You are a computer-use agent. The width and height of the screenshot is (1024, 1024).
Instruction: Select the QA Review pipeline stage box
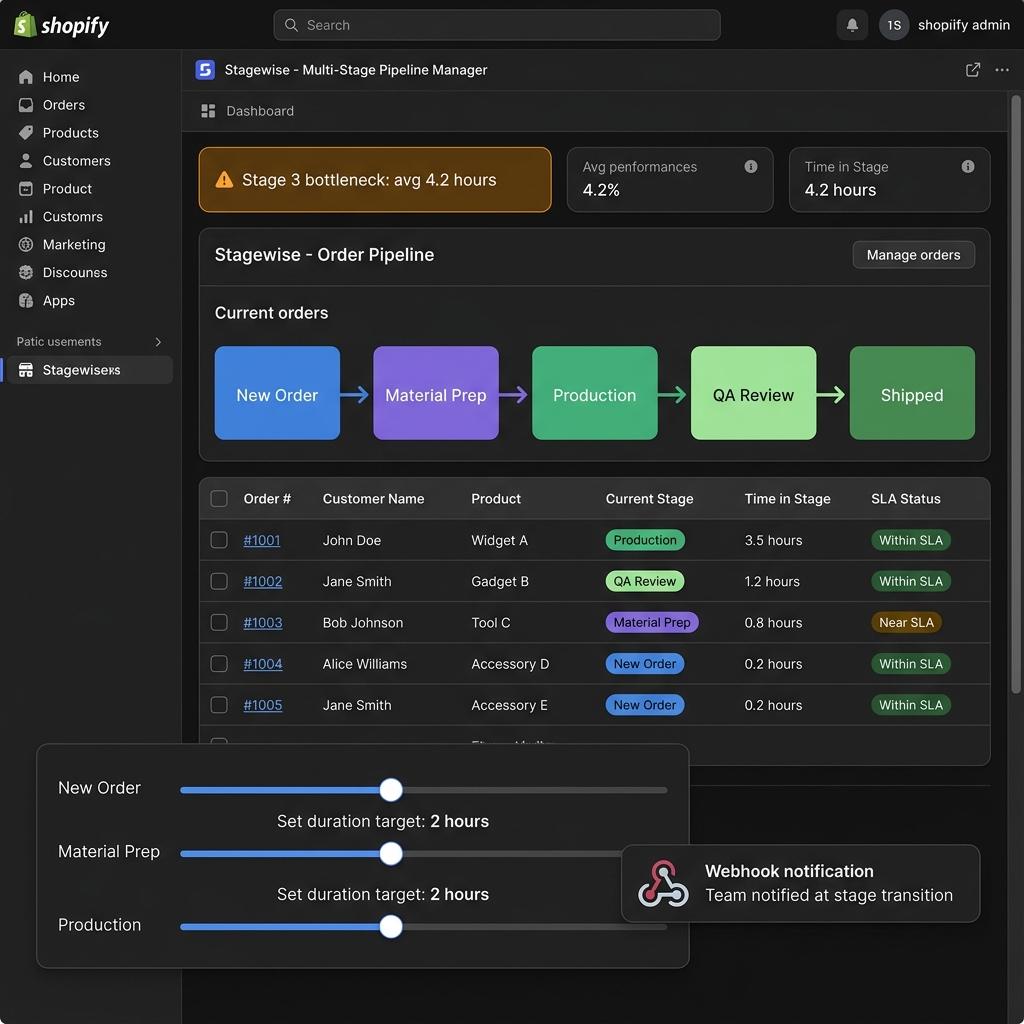point(753,392)
